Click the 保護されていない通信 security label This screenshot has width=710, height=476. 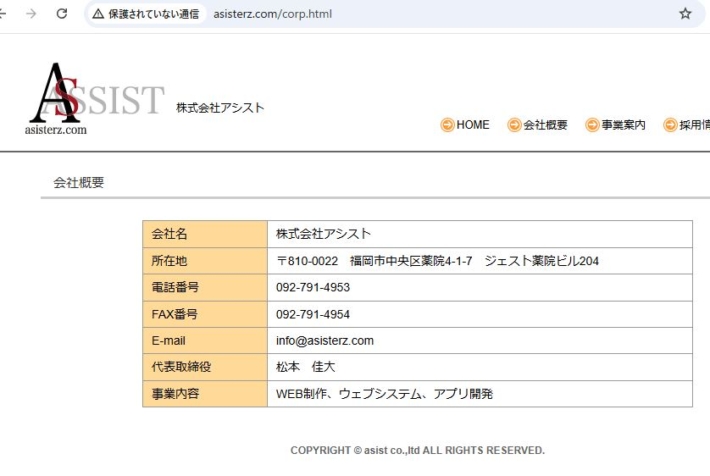[x=154, y=14]
